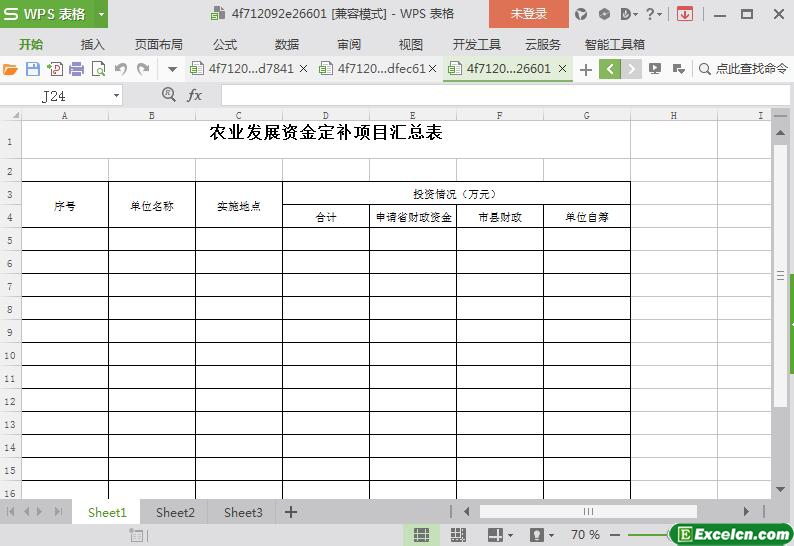Click the 点此查找命令 search box

coord(744,68)
